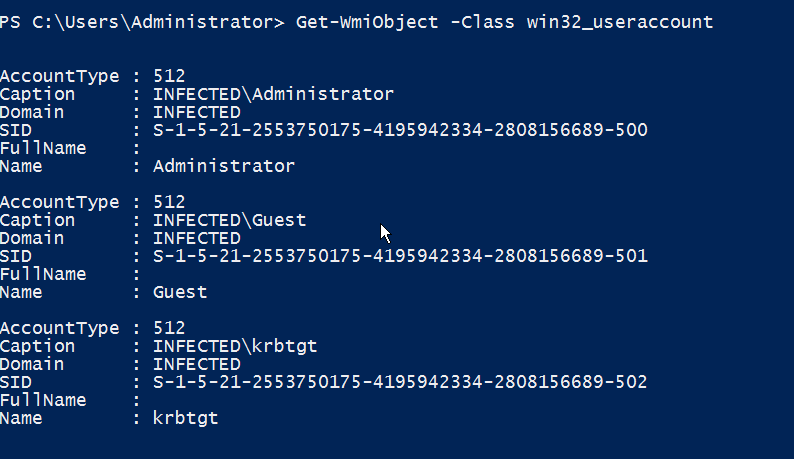The image size is (794, 459).
Task: Click the FullName label of the krbtgt entry
Action: click(x=43, y=401)
